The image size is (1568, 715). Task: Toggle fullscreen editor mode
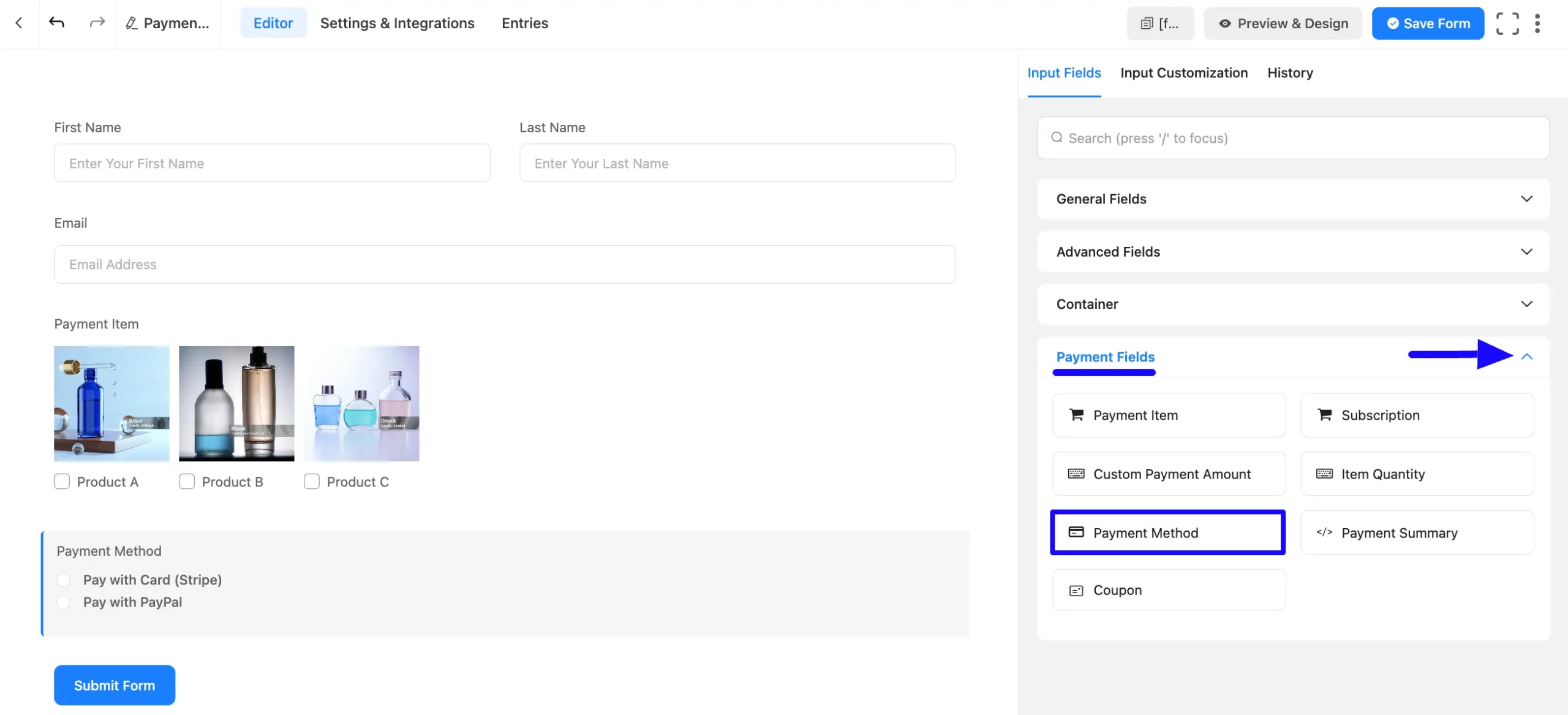point(1507,23)
